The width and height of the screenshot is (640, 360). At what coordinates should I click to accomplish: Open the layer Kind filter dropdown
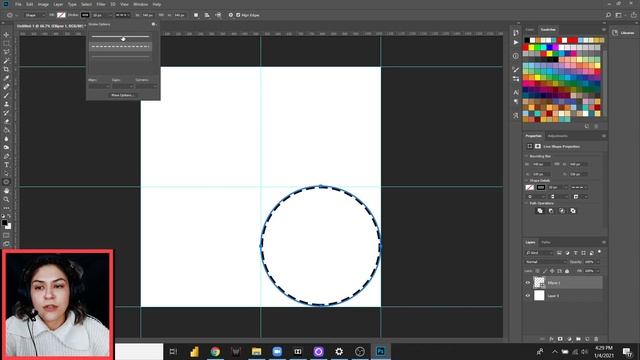pos(539,253)
